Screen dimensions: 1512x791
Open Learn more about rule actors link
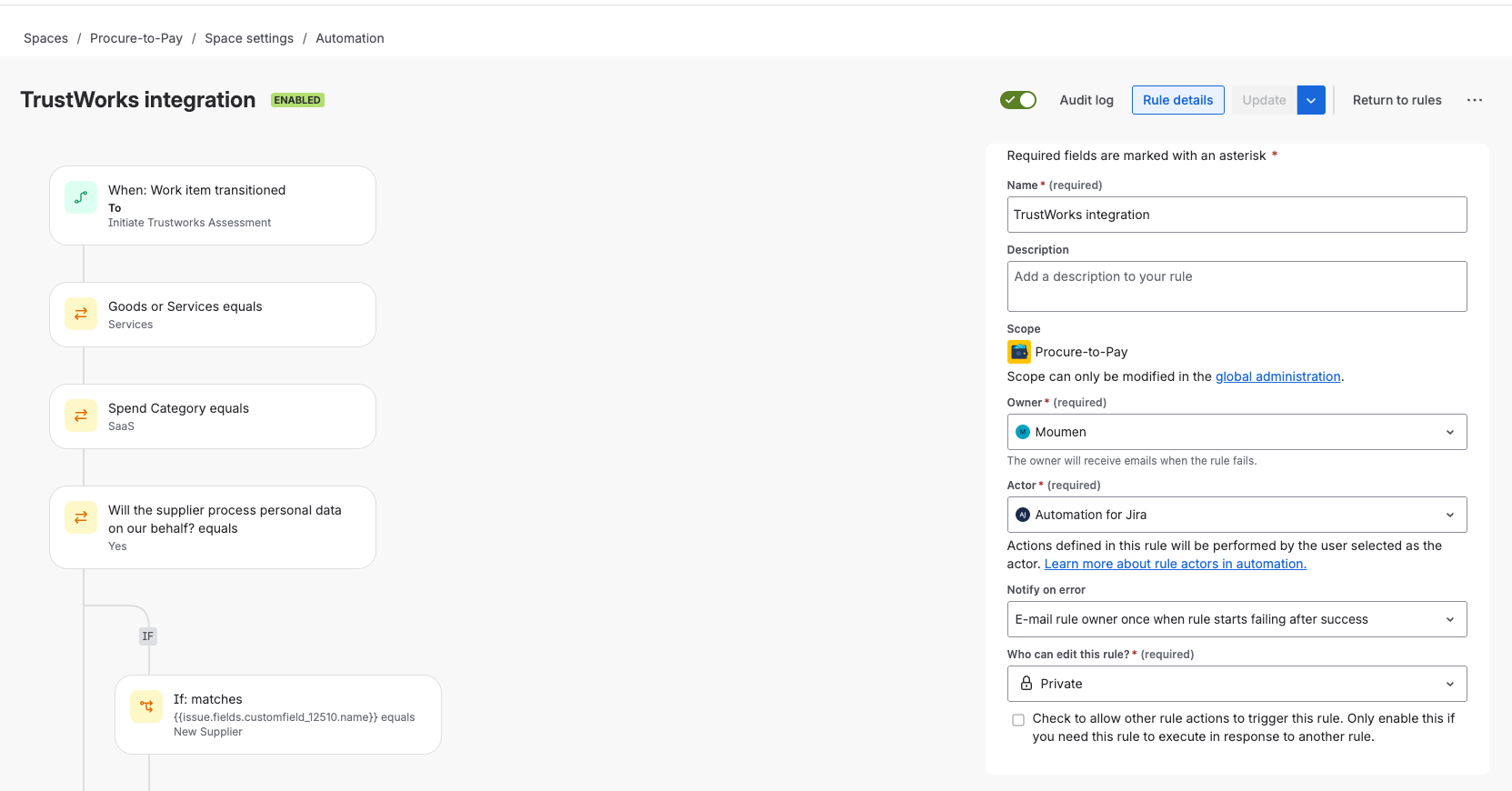click(1176, 564)
